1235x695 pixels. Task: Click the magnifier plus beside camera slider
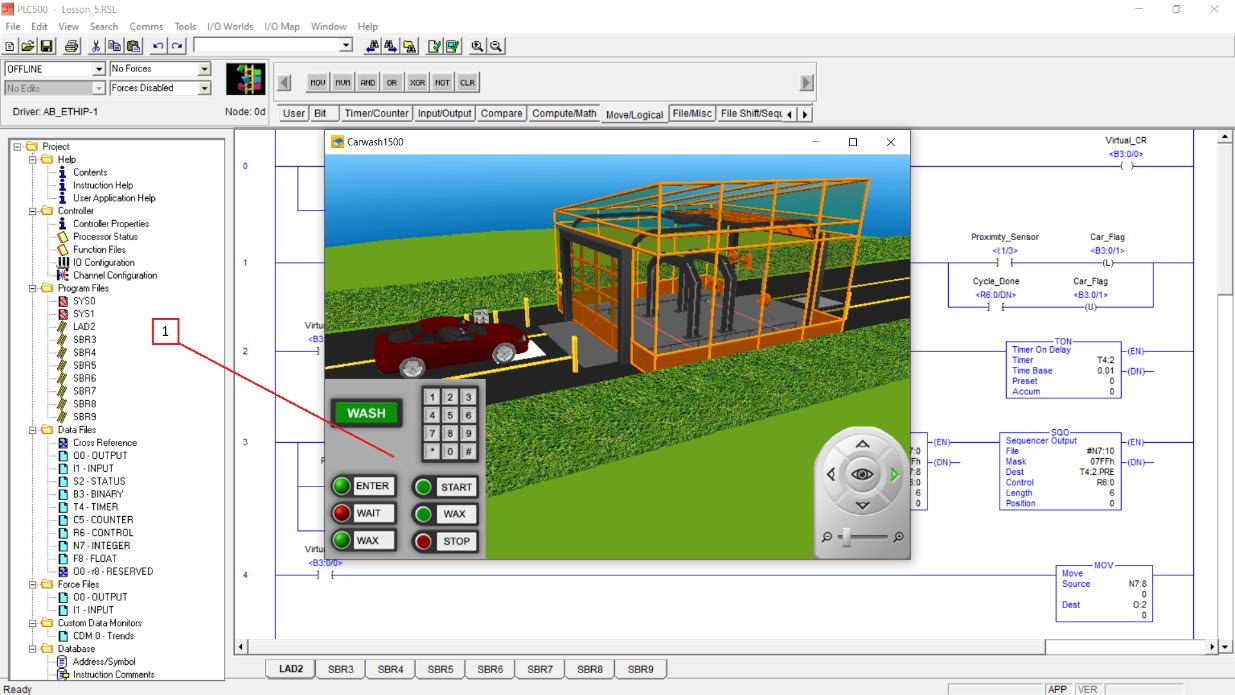(x=899, y=538)
